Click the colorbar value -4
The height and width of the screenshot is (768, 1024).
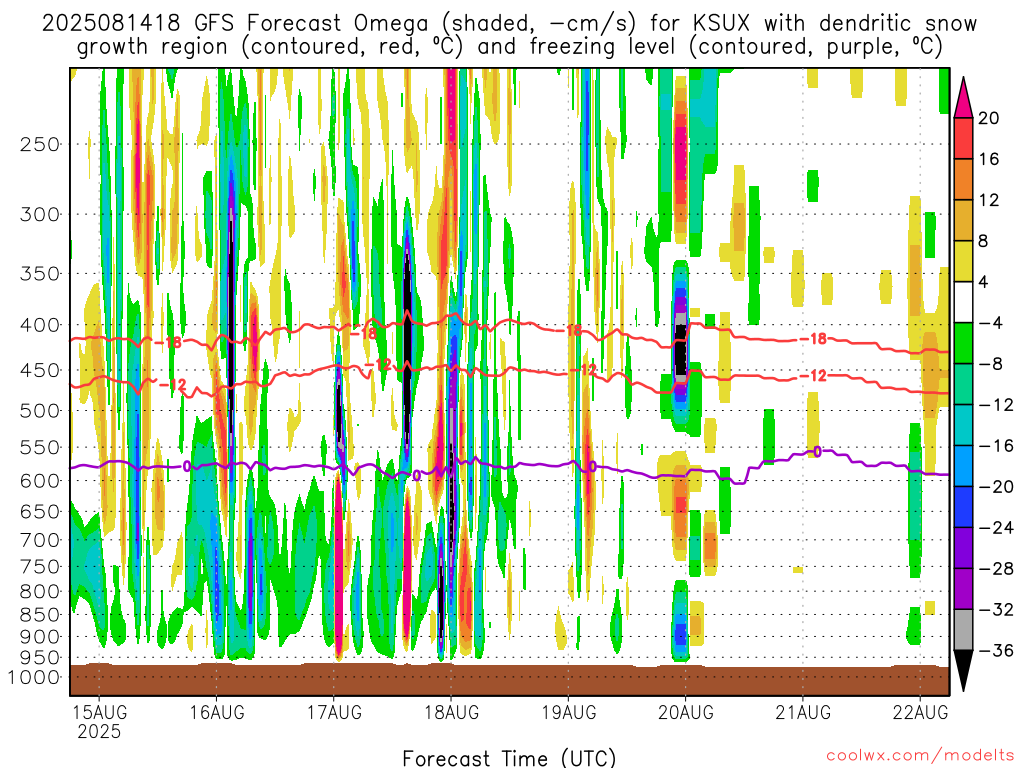(x=990, y=323)
